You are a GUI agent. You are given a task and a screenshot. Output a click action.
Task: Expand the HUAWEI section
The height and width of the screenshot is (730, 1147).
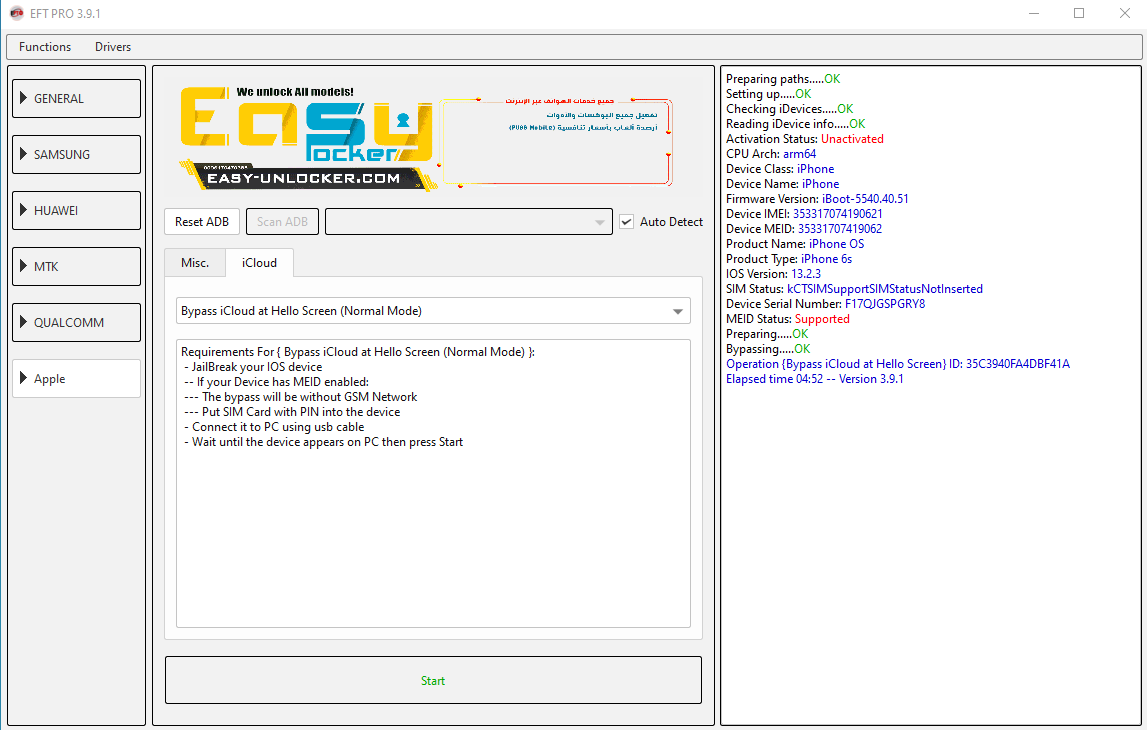click(x=76, y=211)
